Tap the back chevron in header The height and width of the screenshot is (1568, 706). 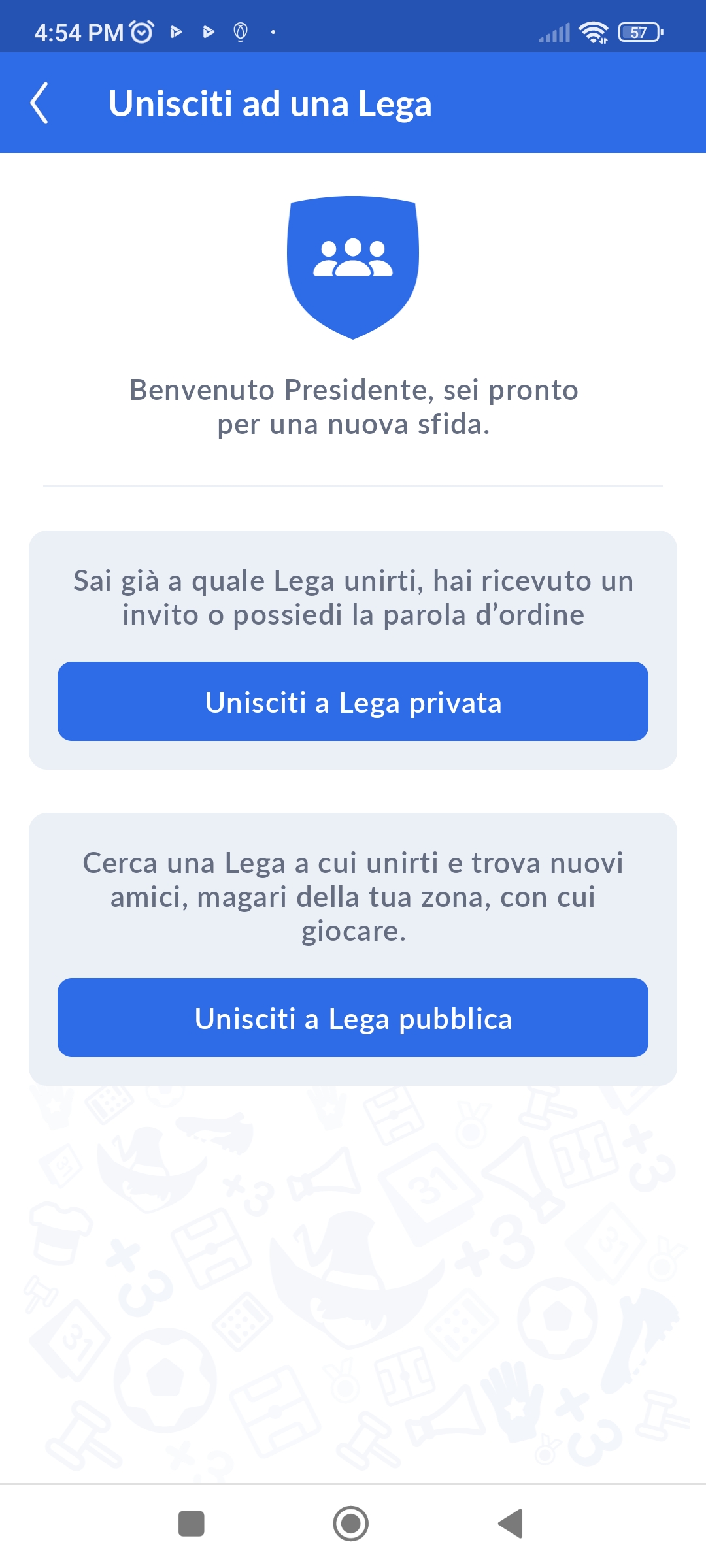39,103
